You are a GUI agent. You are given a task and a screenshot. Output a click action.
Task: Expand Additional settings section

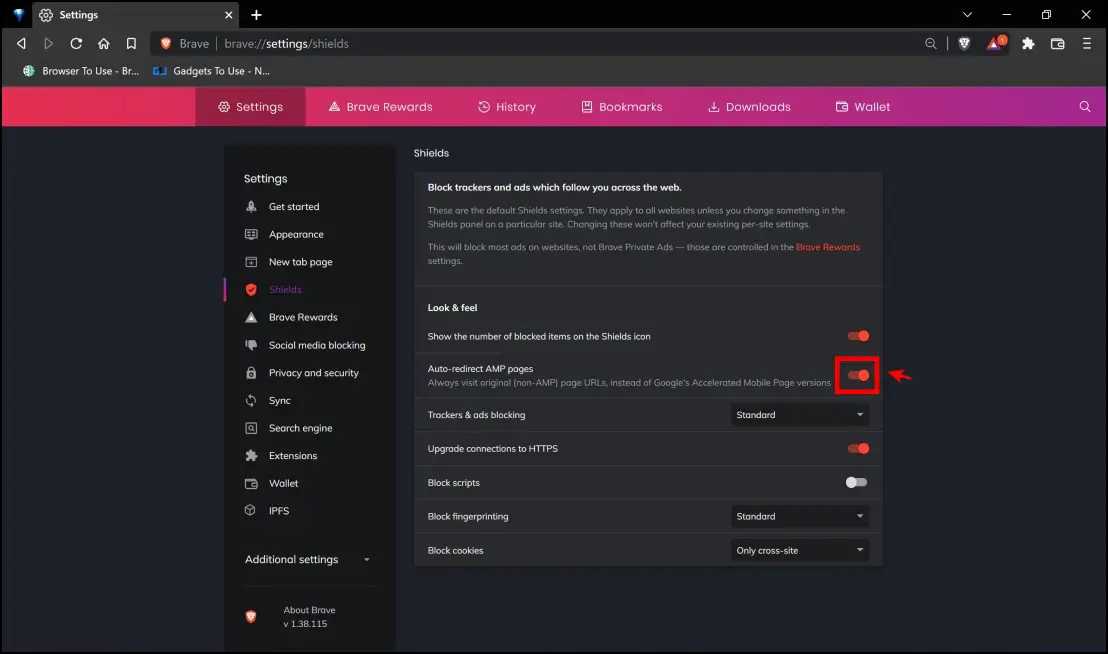tap(307, 559)
